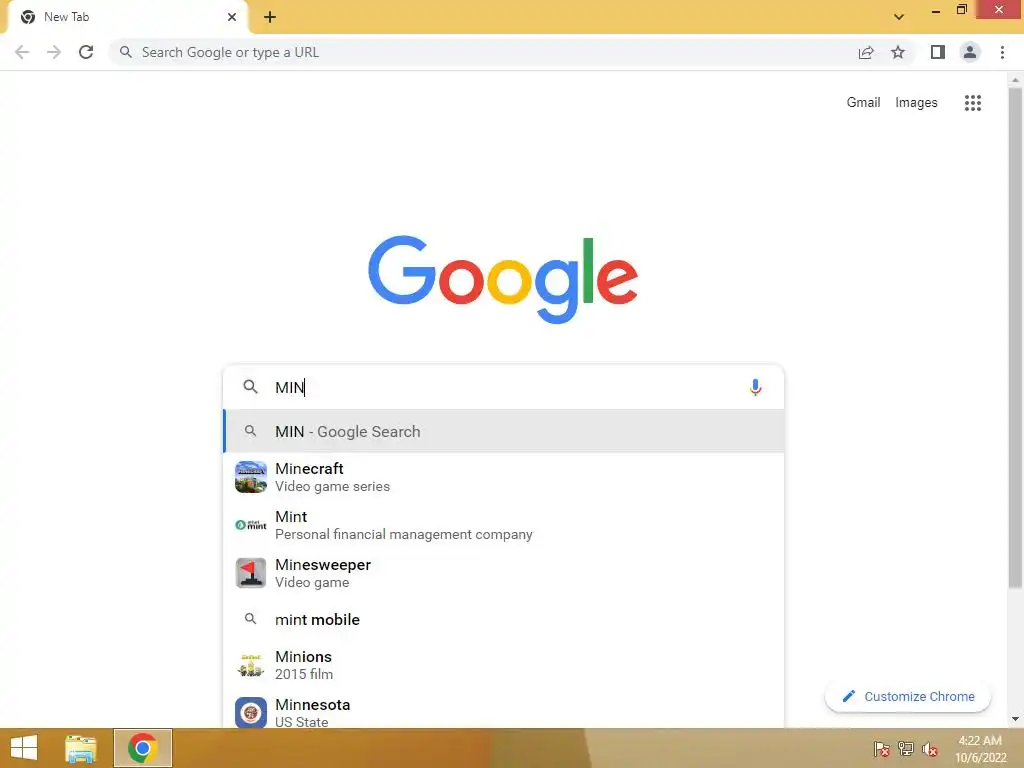Screen dimensions: 1024x768
Task: Click the Minnesota state seal icon
Action: 251,712
